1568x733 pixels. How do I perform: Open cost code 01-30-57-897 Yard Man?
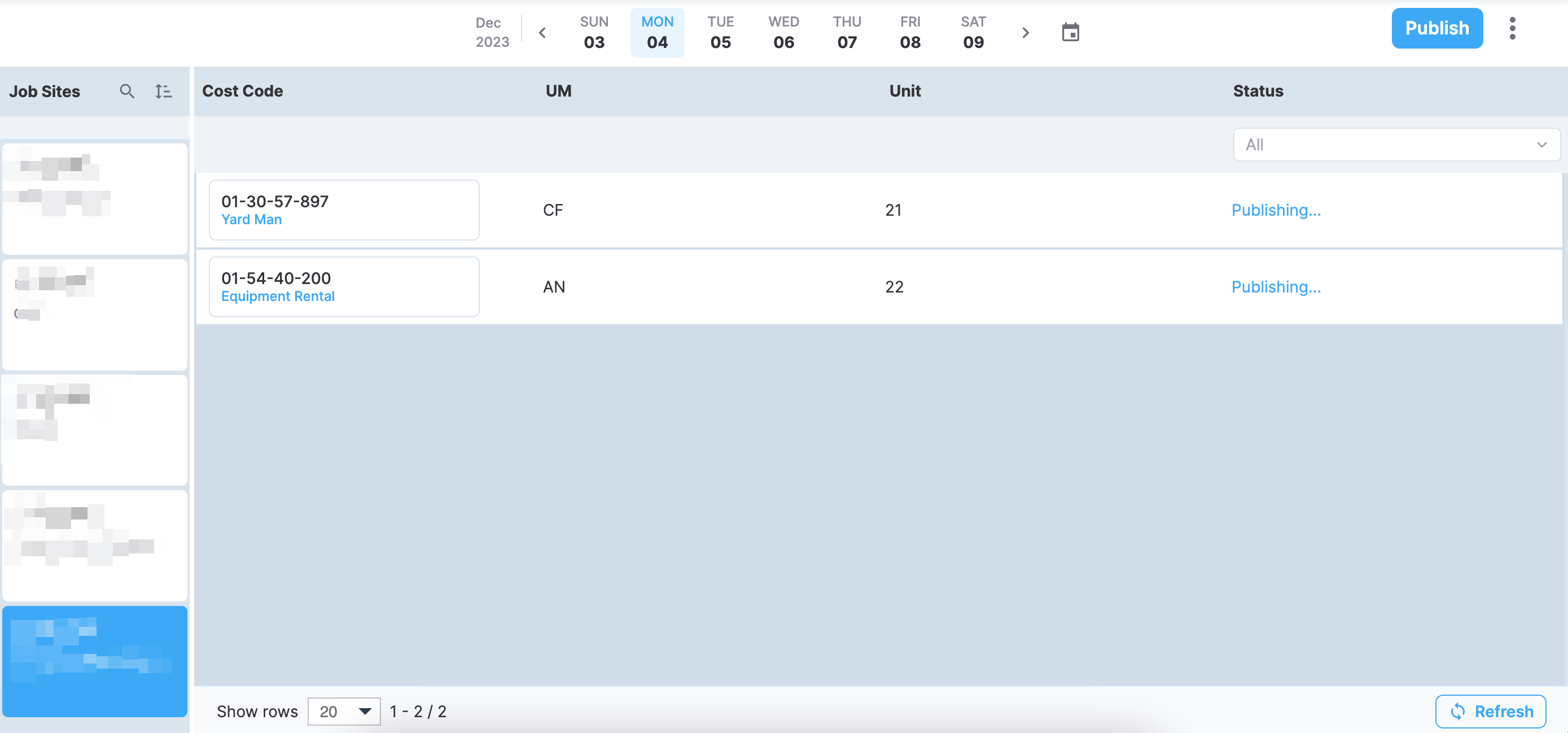coord(344,210)
